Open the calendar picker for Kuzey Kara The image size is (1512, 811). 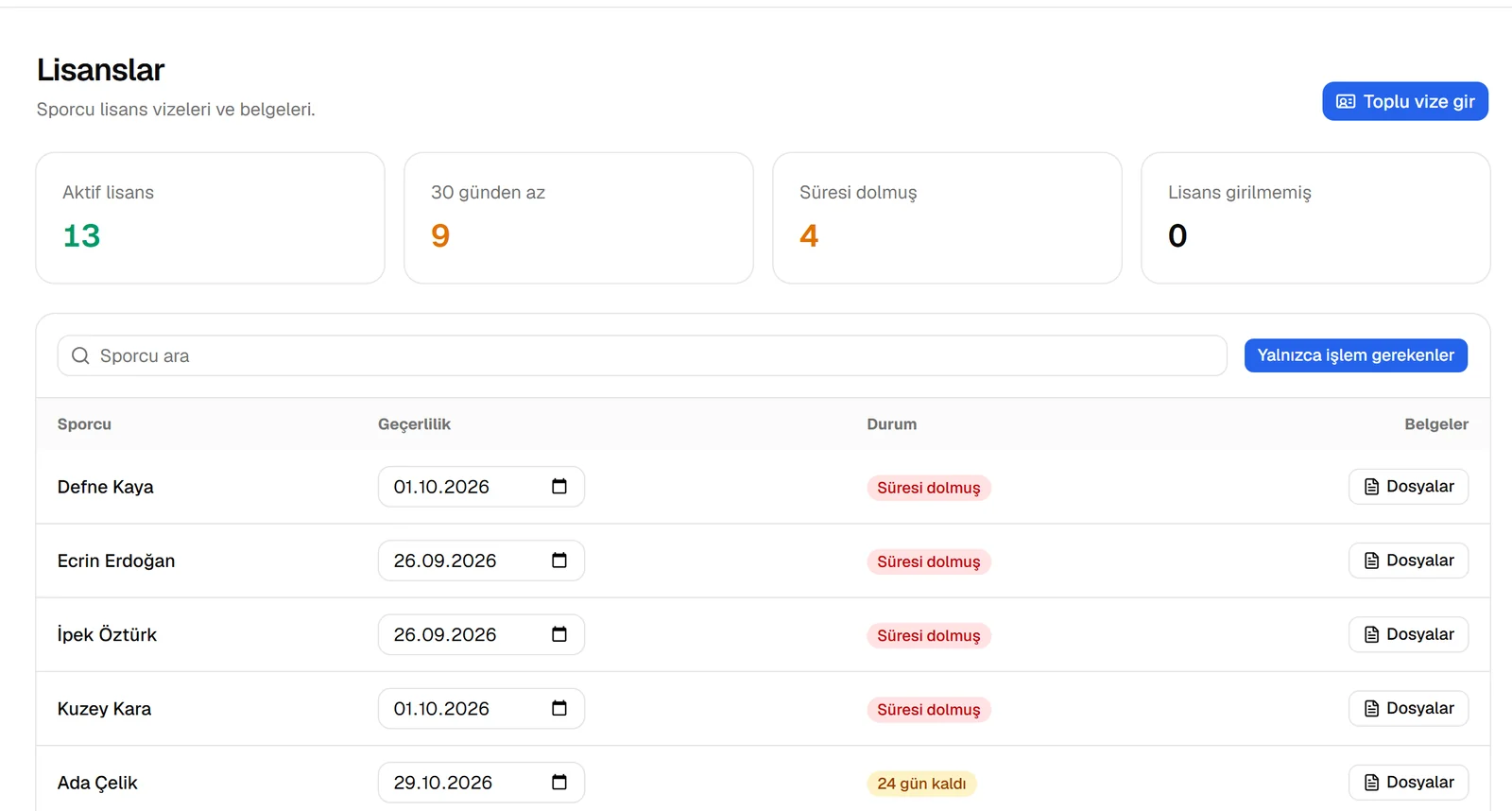coord(559,708)
